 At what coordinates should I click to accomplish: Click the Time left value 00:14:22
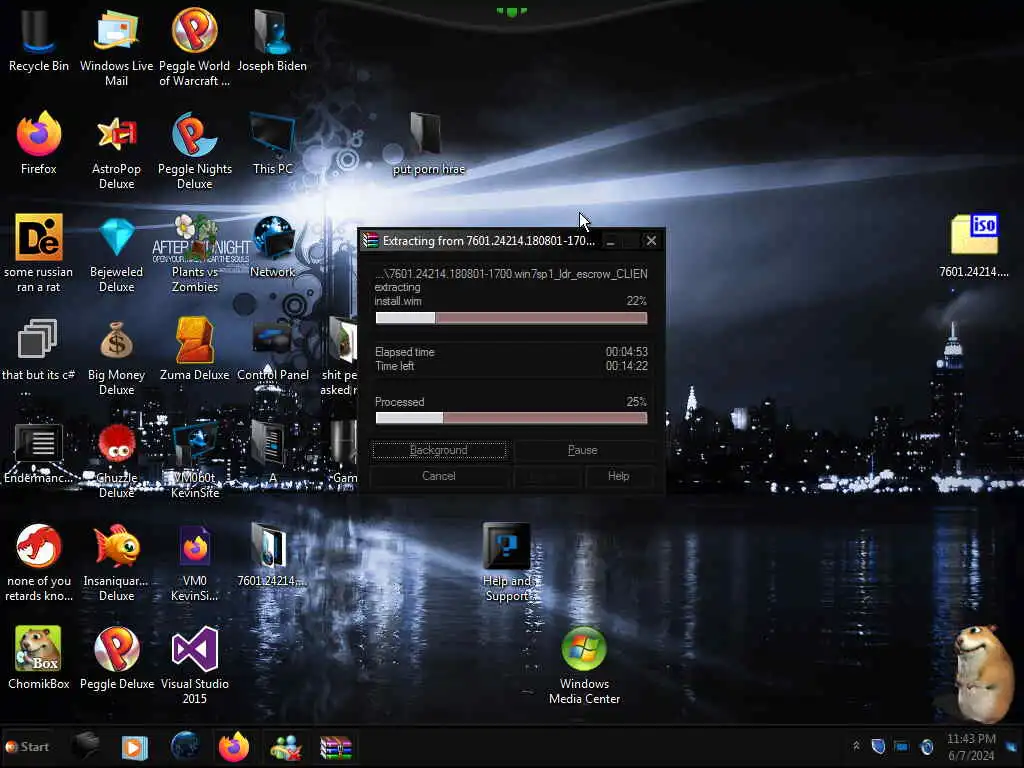[x=626, y=366]
